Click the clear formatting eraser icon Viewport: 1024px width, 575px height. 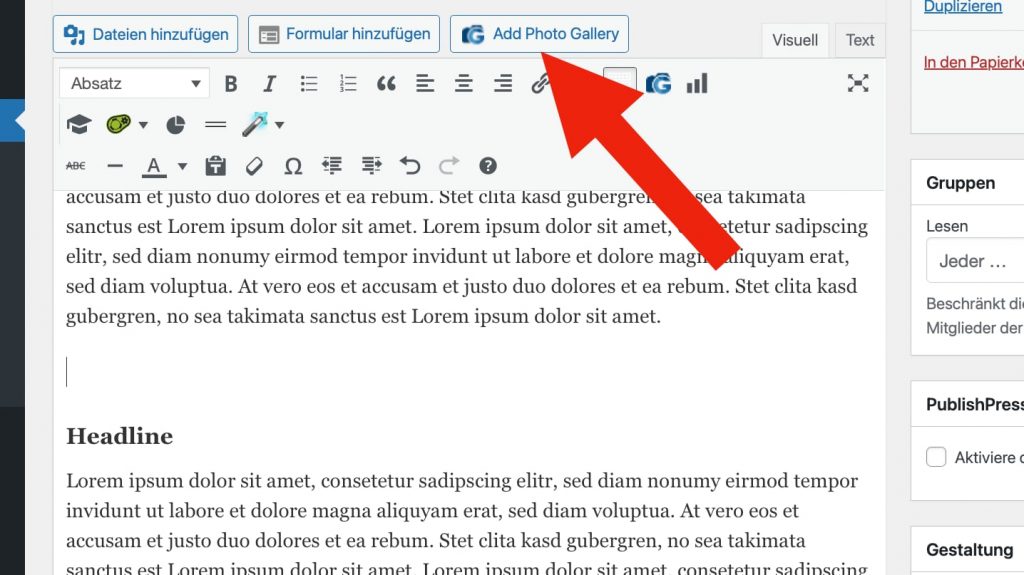[254, 165]
